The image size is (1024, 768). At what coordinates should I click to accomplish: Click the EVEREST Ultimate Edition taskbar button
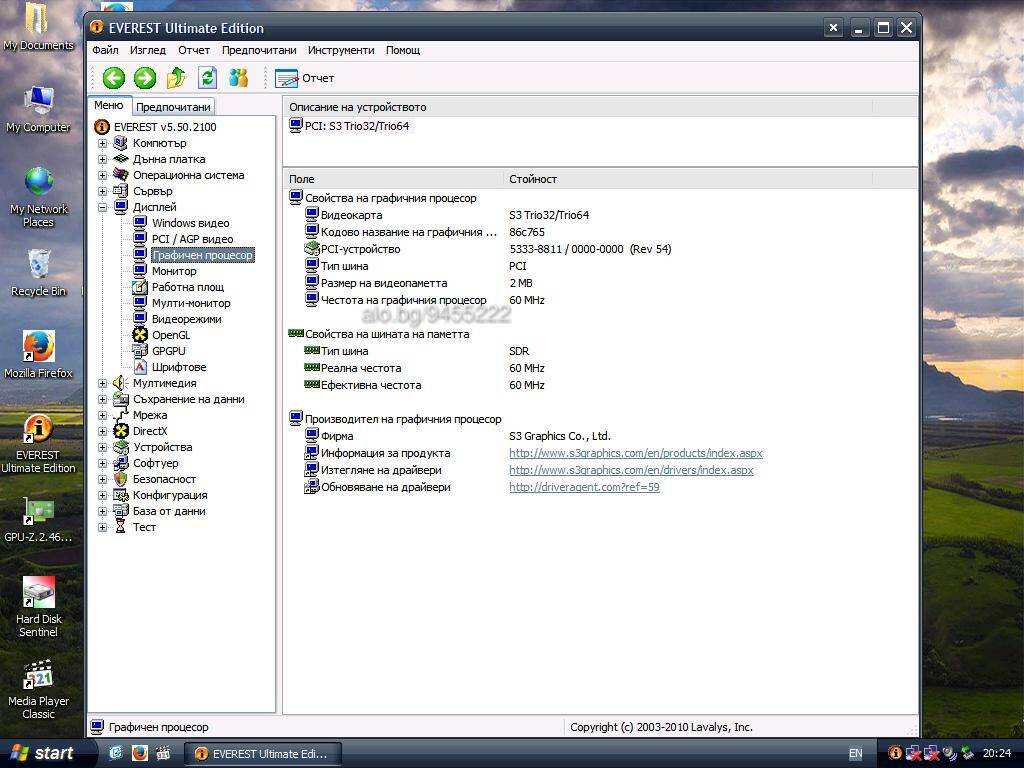pos(263,754)
